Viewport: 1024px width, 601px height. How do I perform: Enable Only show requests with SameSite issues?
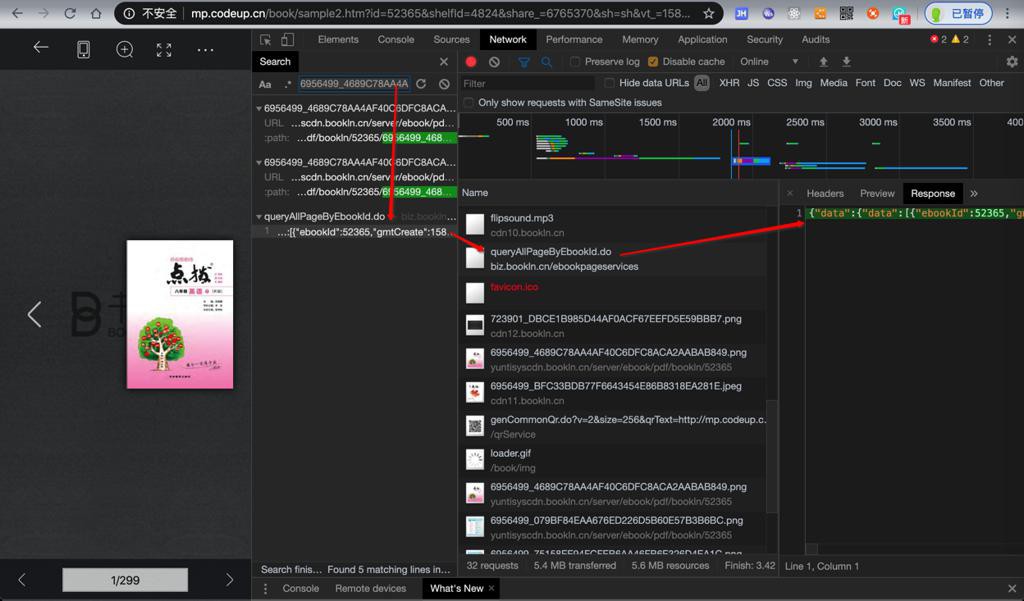click(468, 103)
